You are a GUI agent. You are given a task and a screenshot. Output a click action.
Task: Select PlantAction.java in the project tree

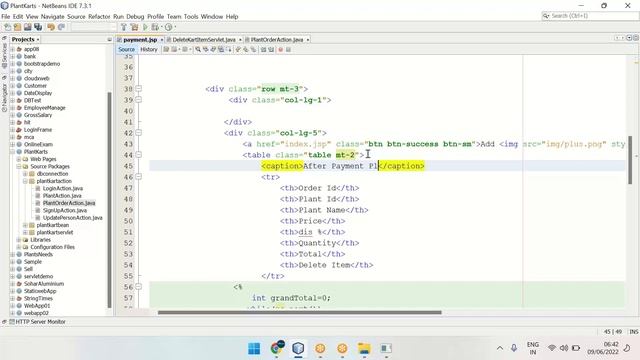point(62,196)
